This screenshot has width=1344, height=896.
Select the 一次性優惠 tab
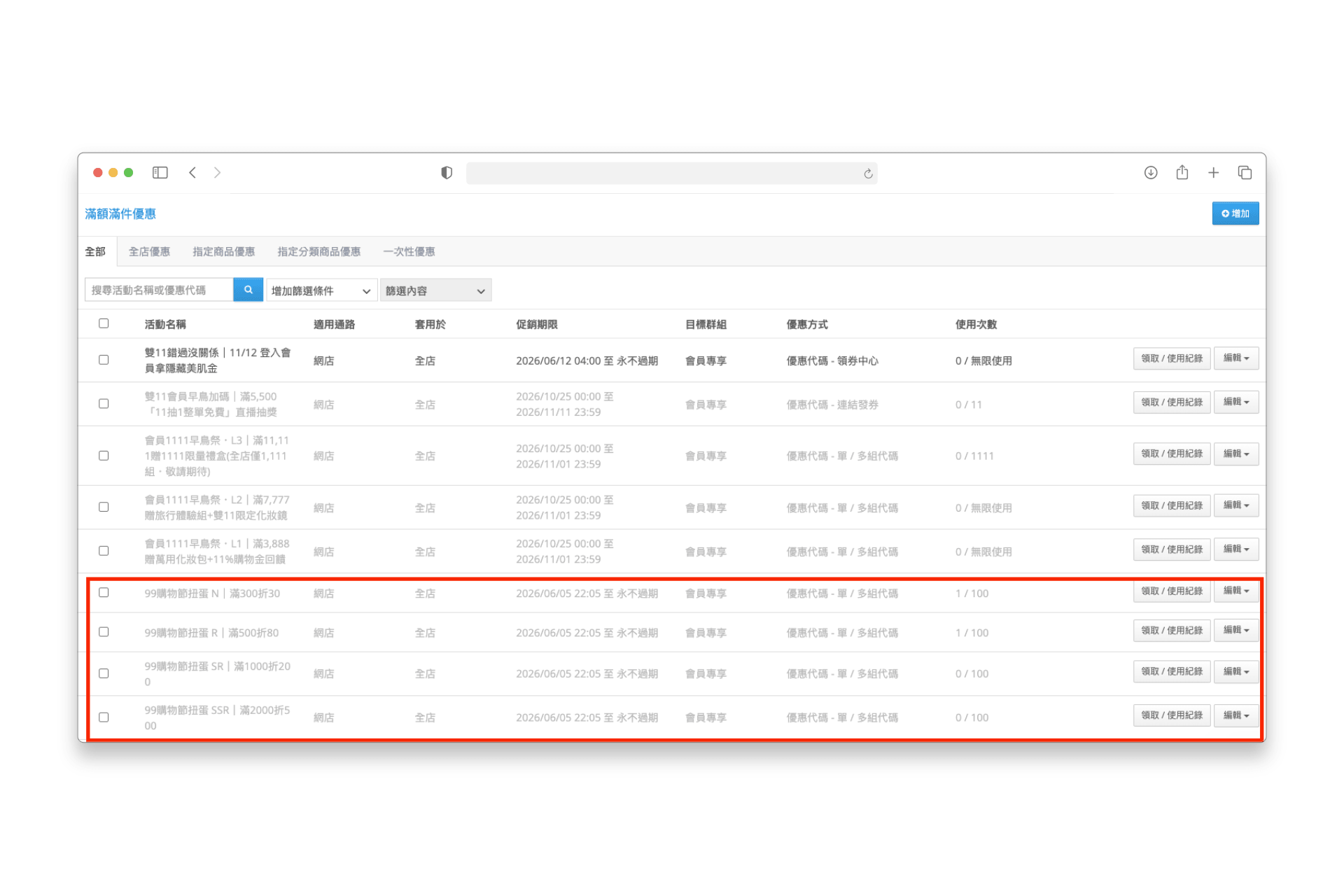tap(409, 251)
